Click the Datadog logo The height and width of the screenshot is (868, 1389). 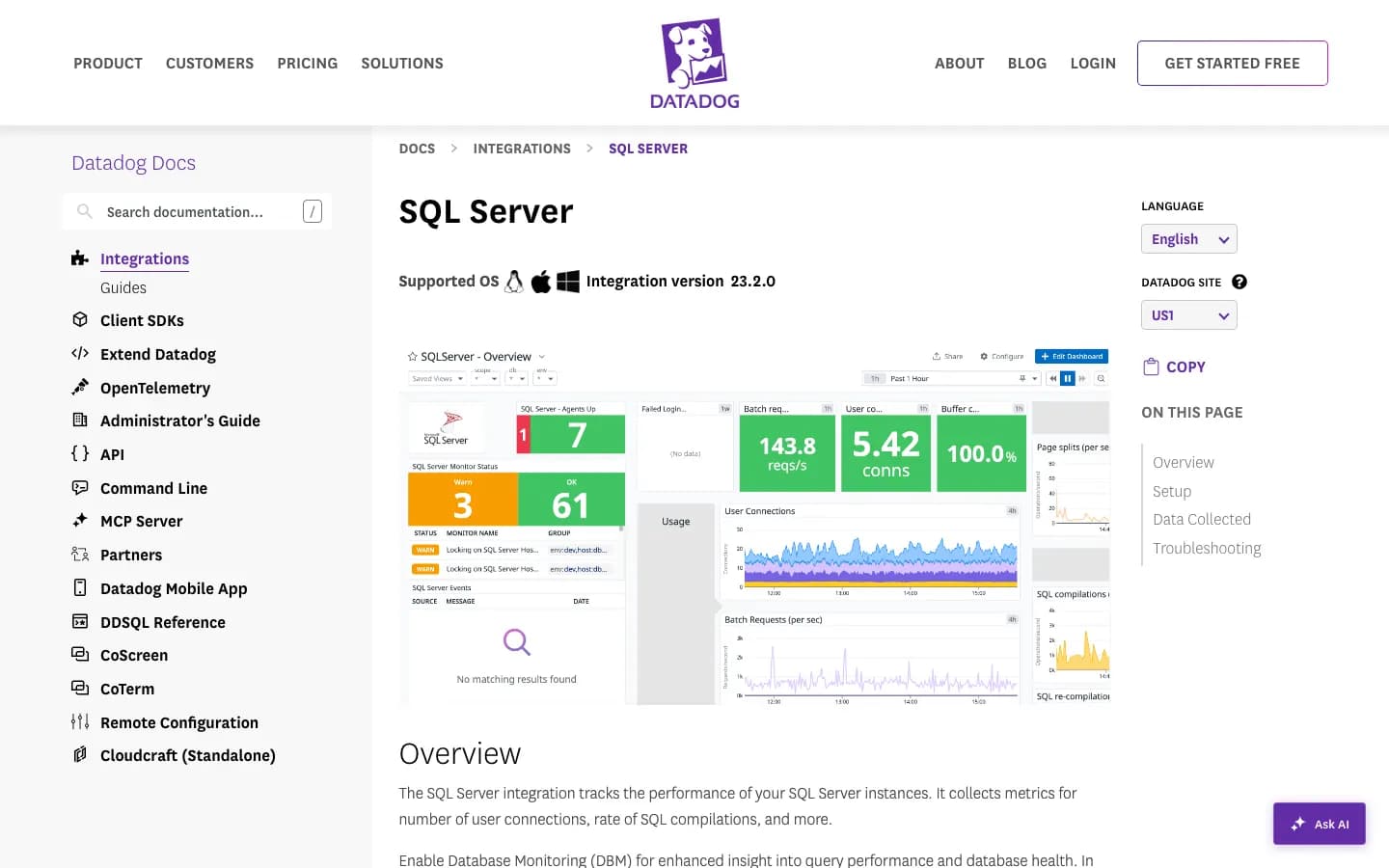pyautogui.click(x=694, y=64)
